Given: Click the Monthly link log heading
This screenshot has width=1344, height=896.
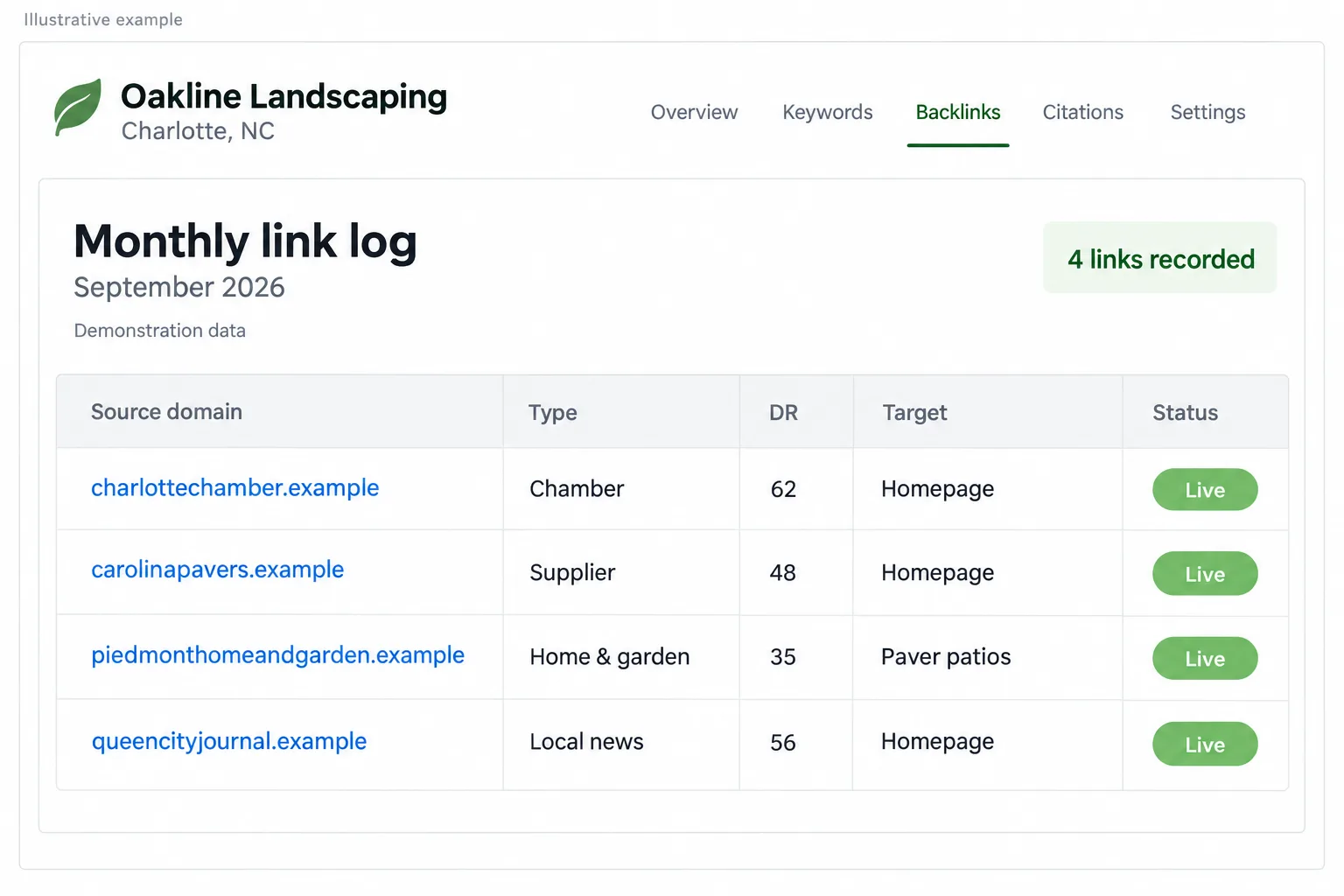Looking at the screenshot, I should [245, 242].
